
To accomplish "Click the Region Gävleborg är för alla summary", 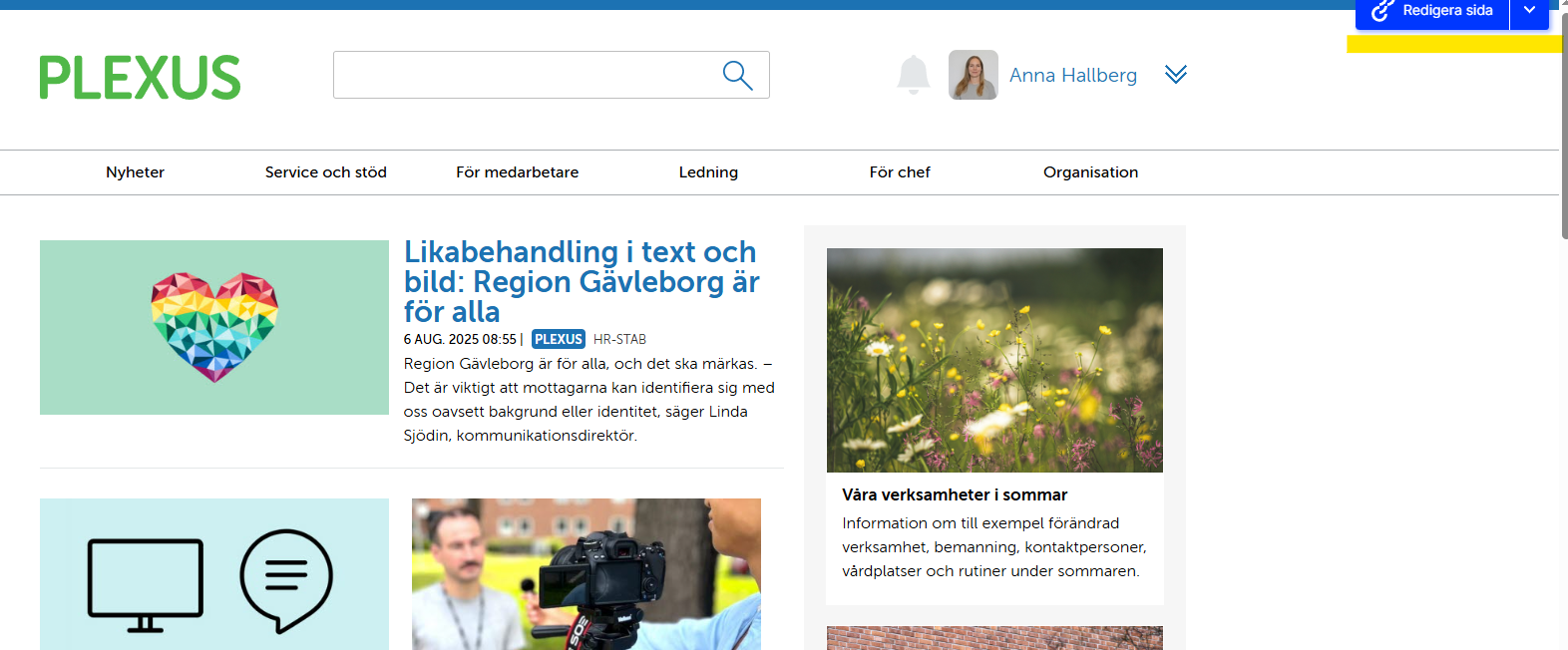I will tap(589, 400).
